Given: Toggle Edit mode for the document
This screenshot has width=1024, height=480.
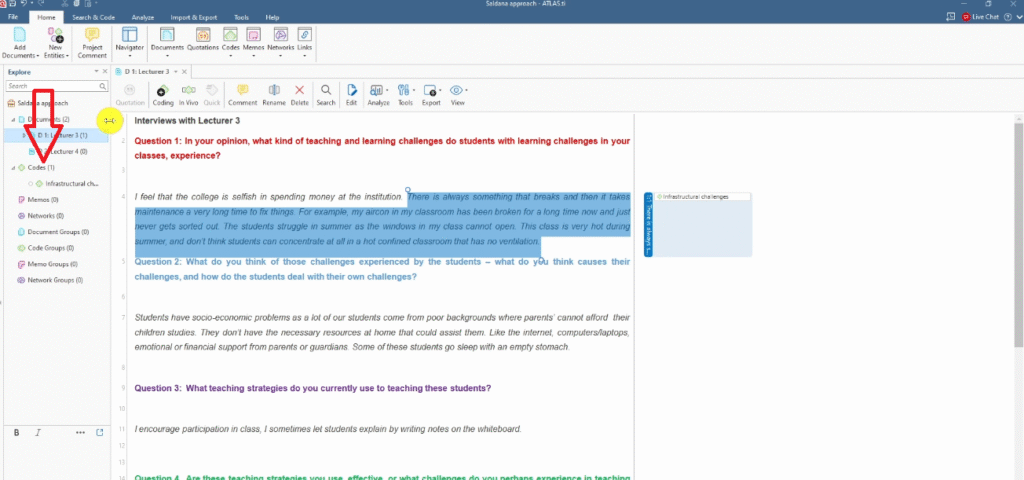Looking at the screenshot, I should click(351, 93).
